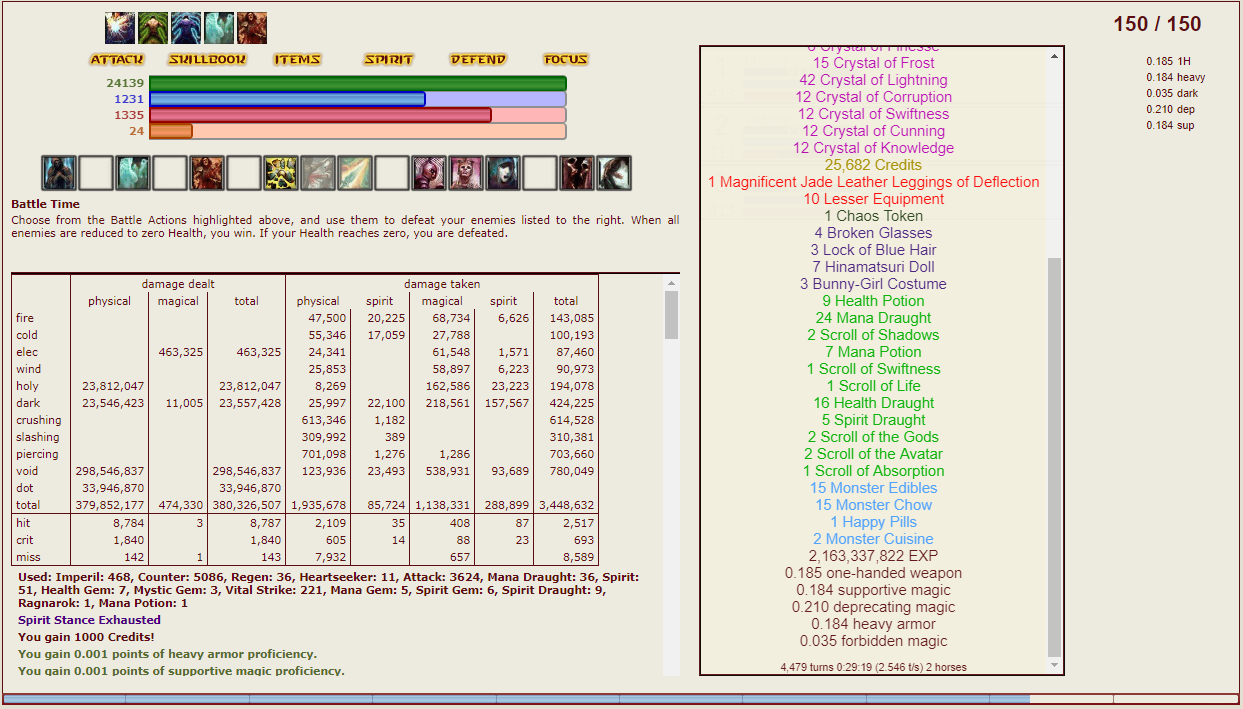The width and height of the screenshot is (1243, 709).
Task: Click 'You gain 1000 Credits!' message
Action: pyautogui.click(x=86, y=637)
